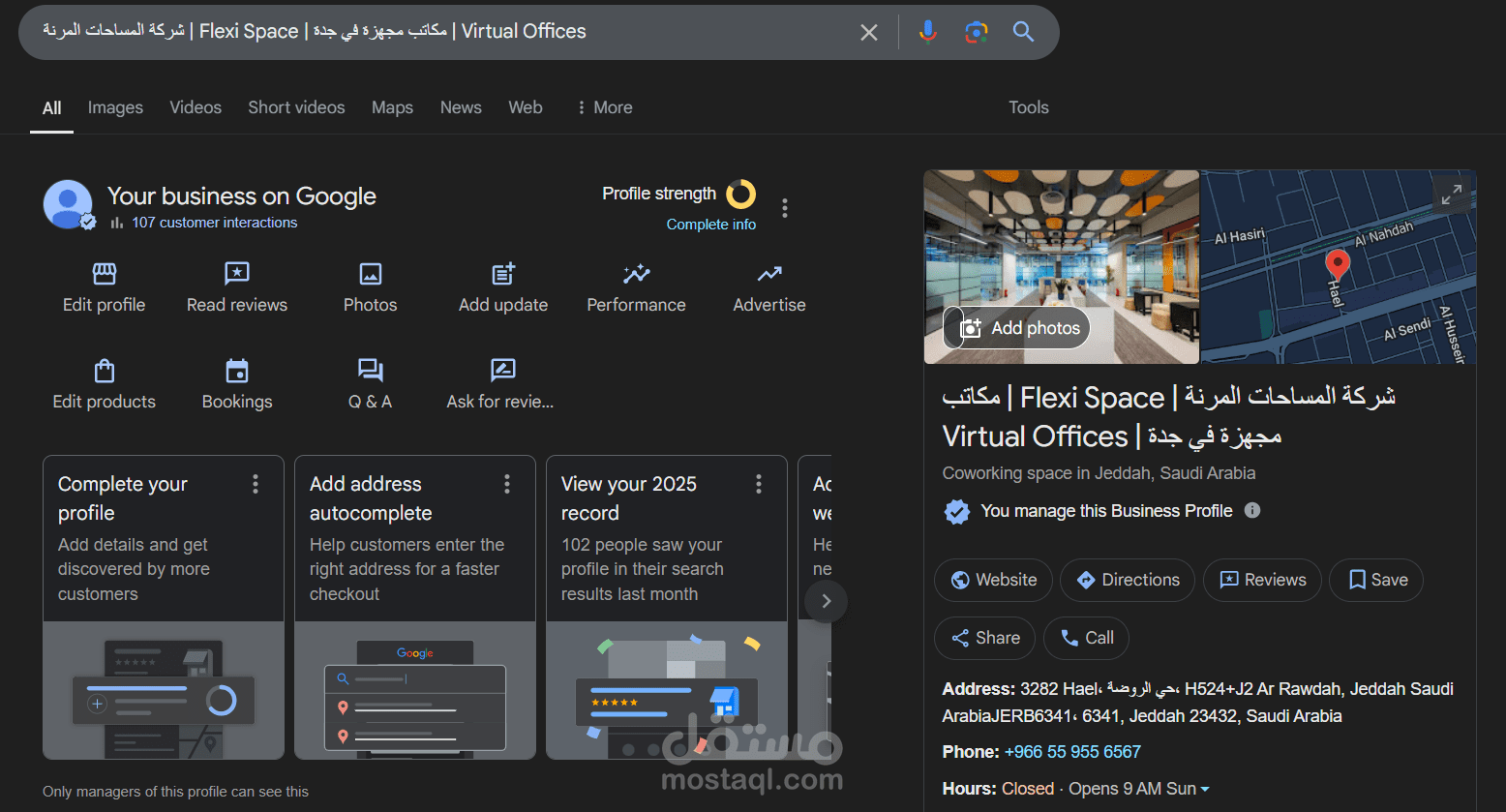
Task: Save the Flexi Space business
Action: [x=1376, y=580]
